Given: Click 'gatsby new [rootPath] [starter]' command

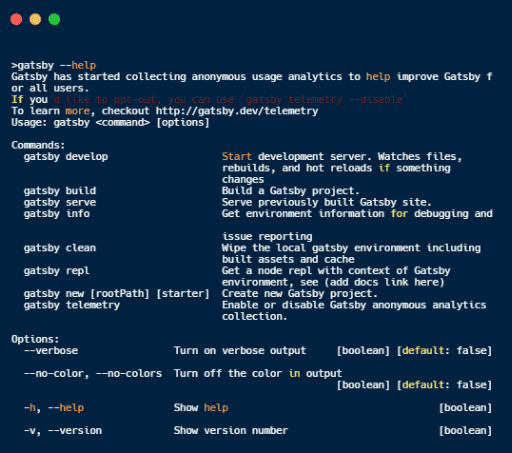Looking at the screenshot, I should tap(117, 294).
